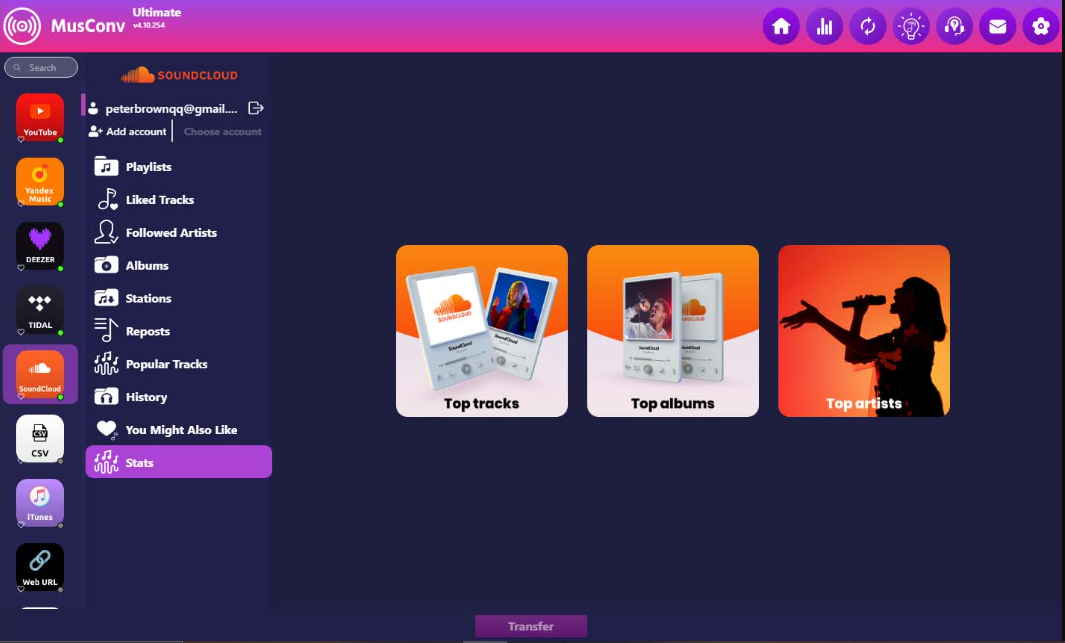Select the YouTube service icon
Viewport: 1065px width, 643px height.
(40, 117)
